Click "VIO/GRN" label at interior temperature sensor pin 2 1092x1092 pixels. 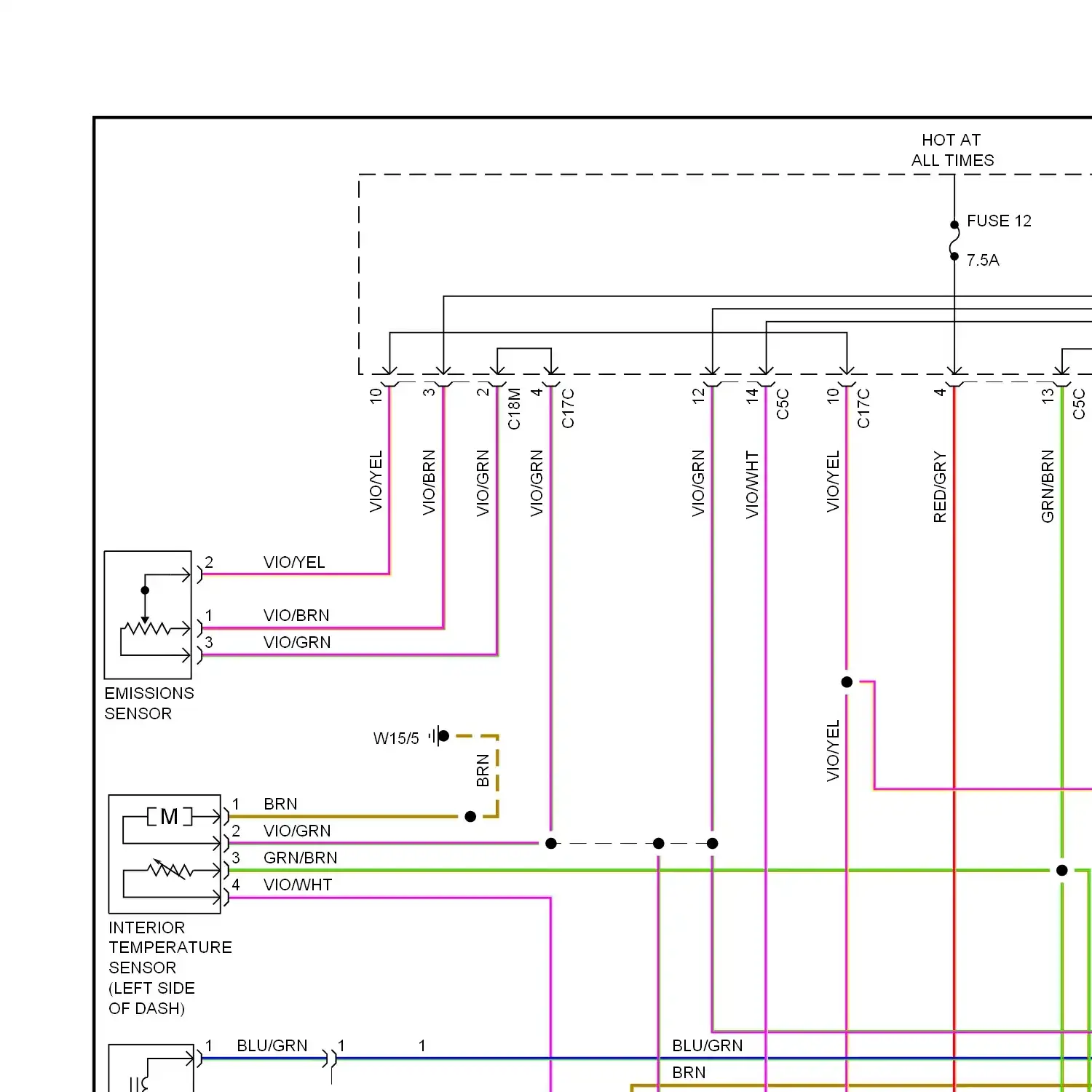click(297, 831)
